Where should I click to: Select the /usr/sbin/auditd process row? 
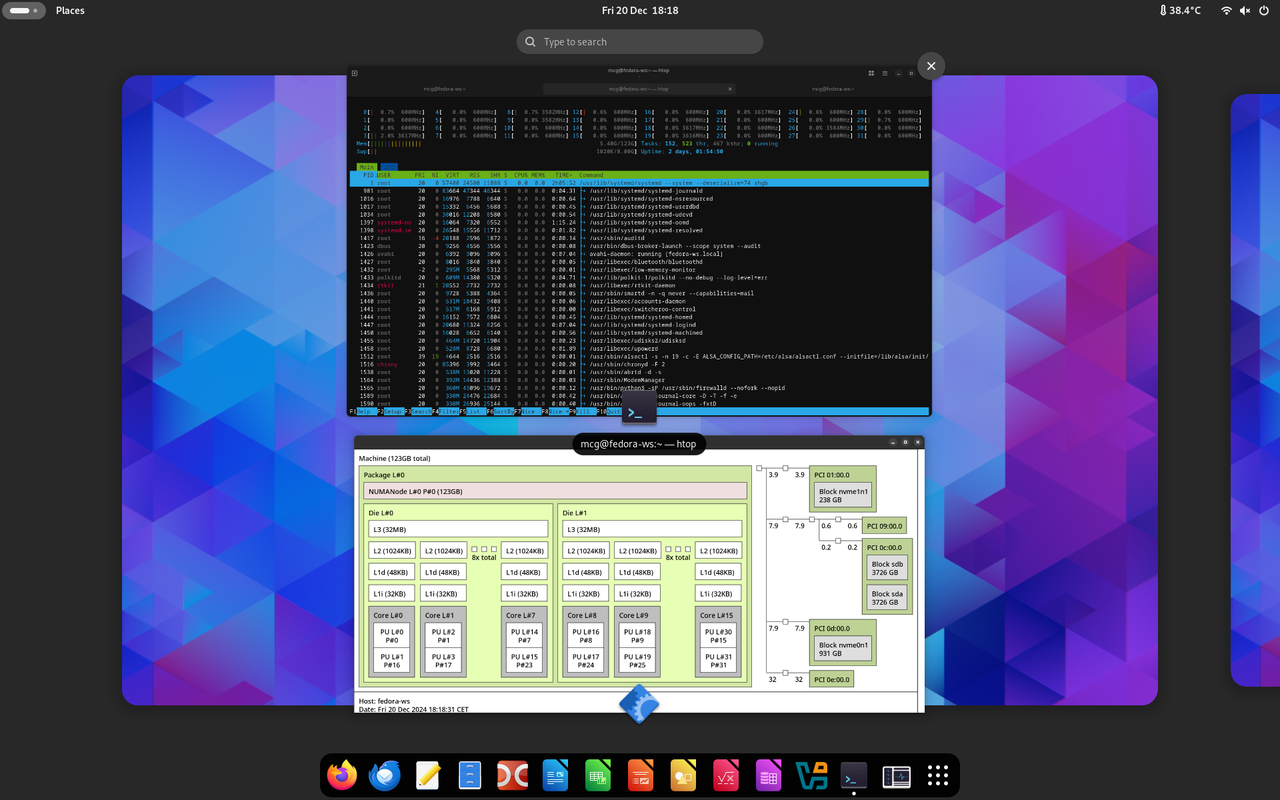point(639,238)
